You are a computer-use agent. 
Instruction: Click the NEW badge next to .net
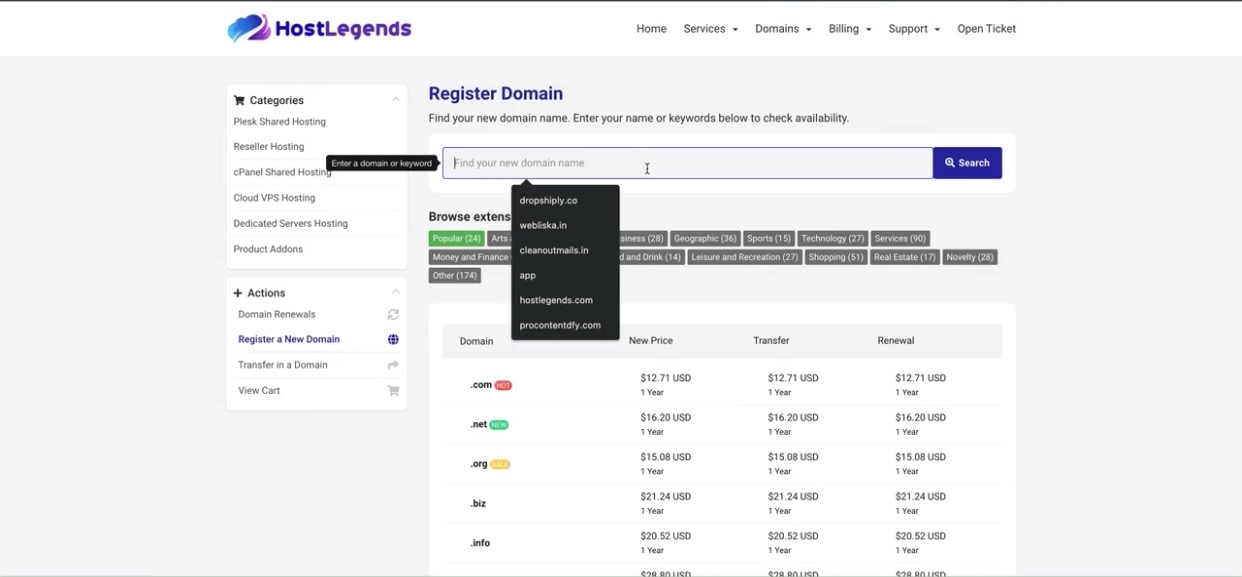coord(499,425)
